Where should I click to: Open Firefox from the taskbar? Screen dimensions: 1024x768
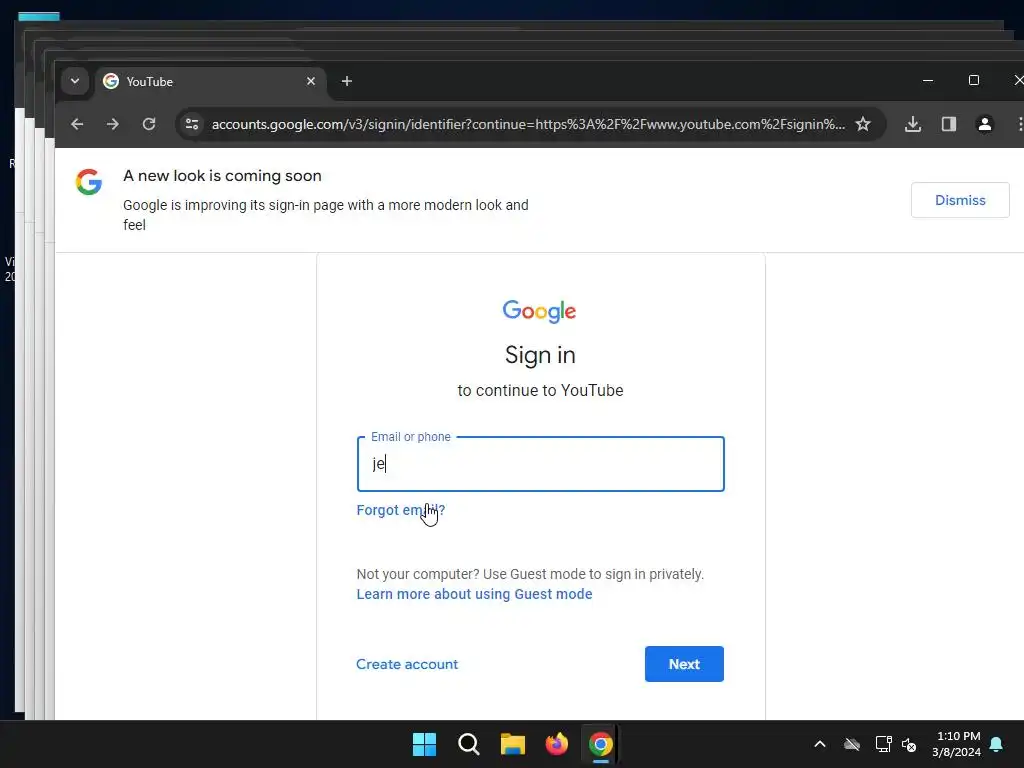click(x=556, y=744)
